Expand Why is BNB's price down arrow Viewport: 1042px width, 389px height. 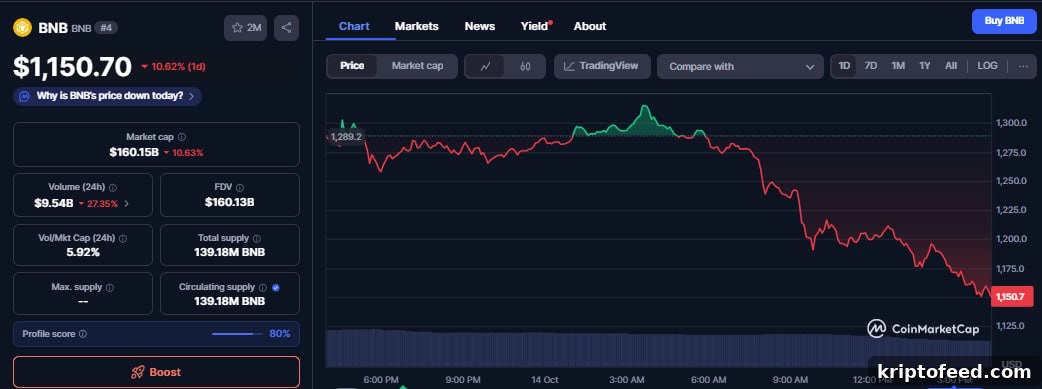pyautogui.click(x=191, y=96)
